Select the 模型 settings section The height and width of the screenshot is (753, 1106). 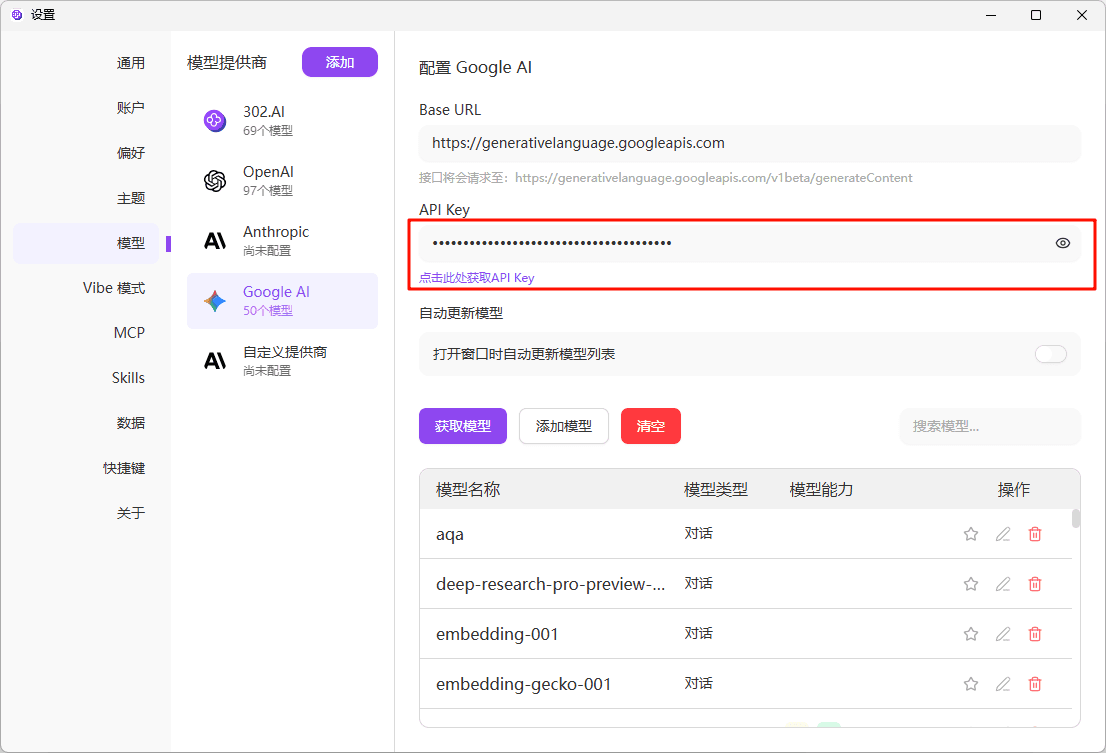click(x=86, y=243)
